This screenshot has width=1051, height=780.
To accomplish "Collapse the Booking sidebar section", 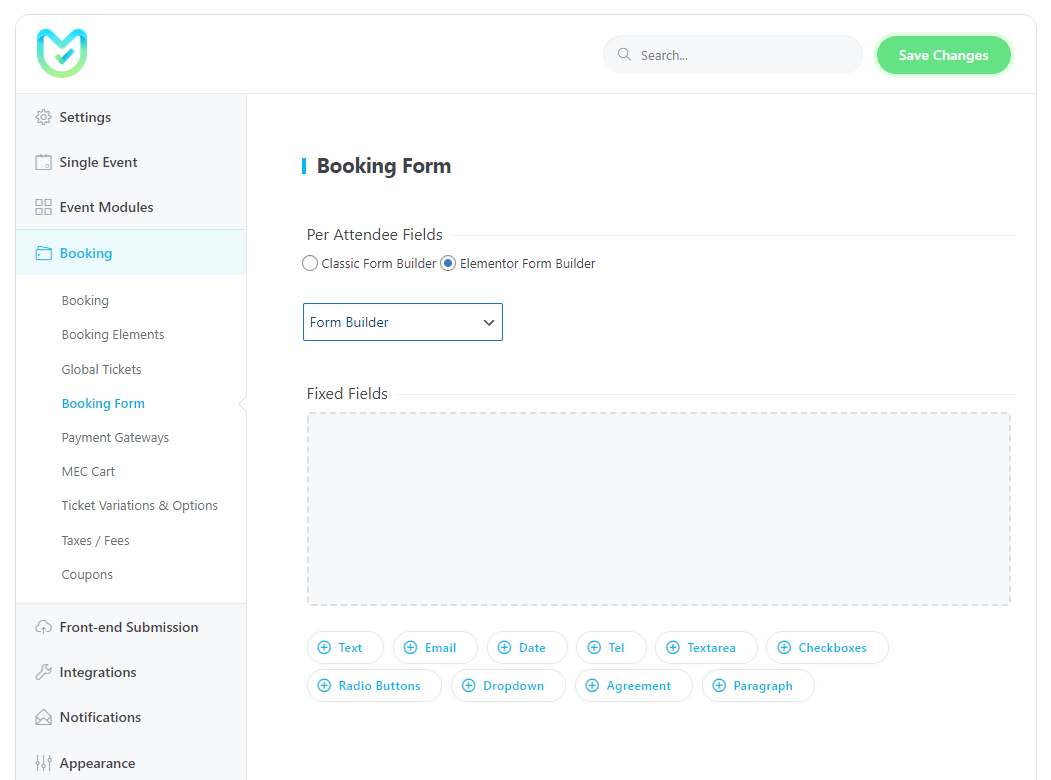I will [86, 253].
